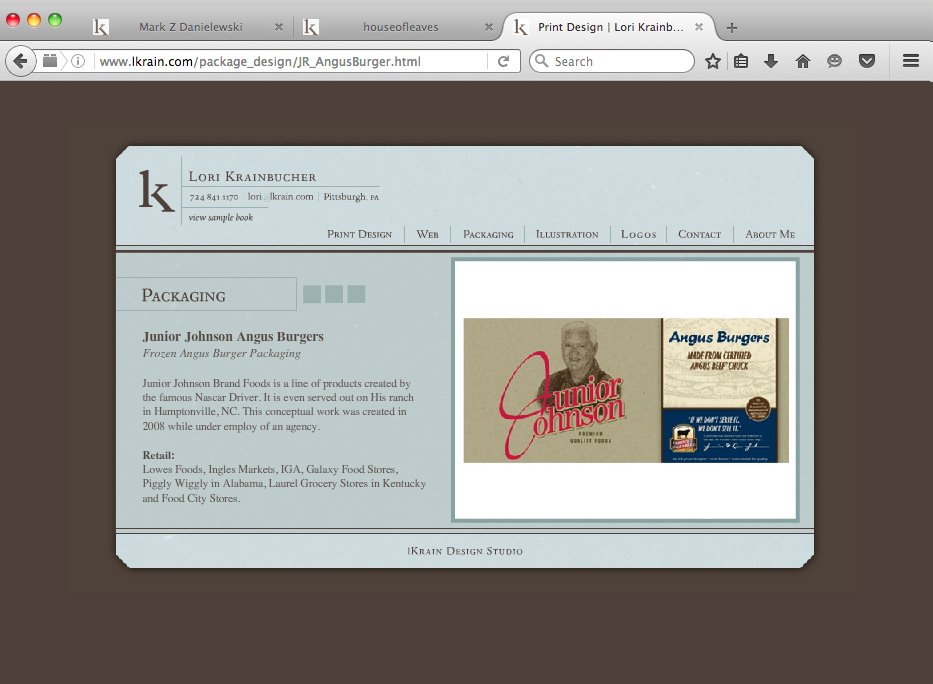The image size is (933, 684).
Task: Reload the page with the refresh icon
Action: 503,61
